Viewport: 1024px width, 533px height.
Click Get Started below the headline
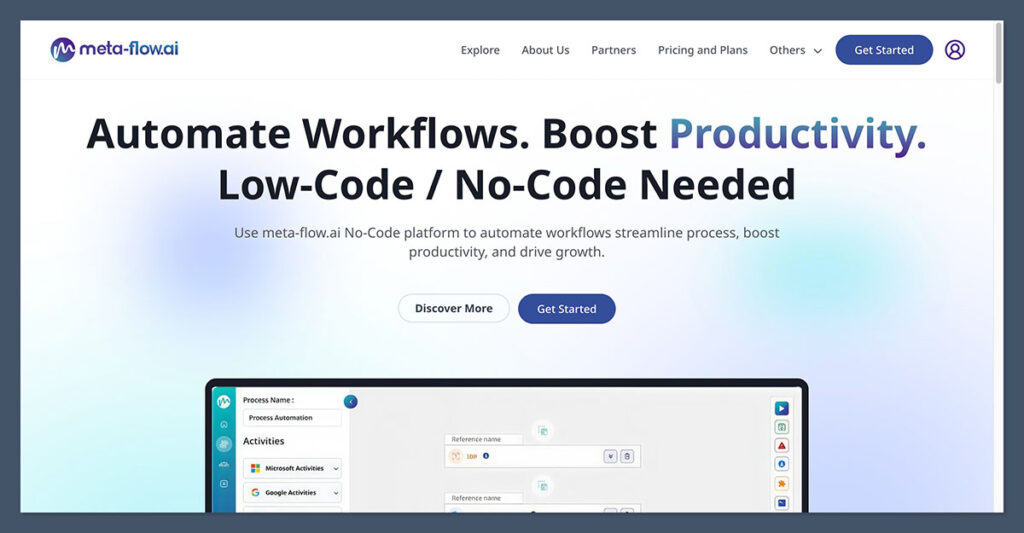point(567,308)
